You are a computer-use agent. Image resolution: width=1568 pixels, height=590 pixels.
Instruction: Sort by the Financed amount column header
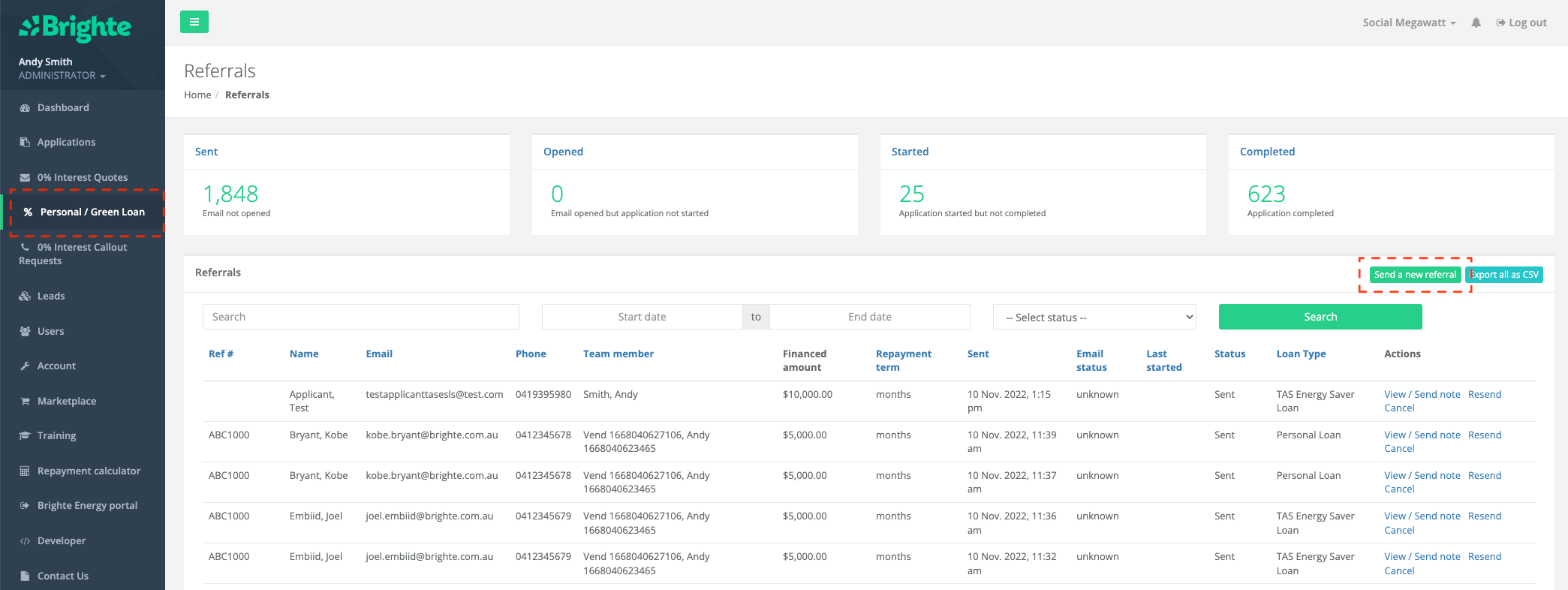click(804, 360)
